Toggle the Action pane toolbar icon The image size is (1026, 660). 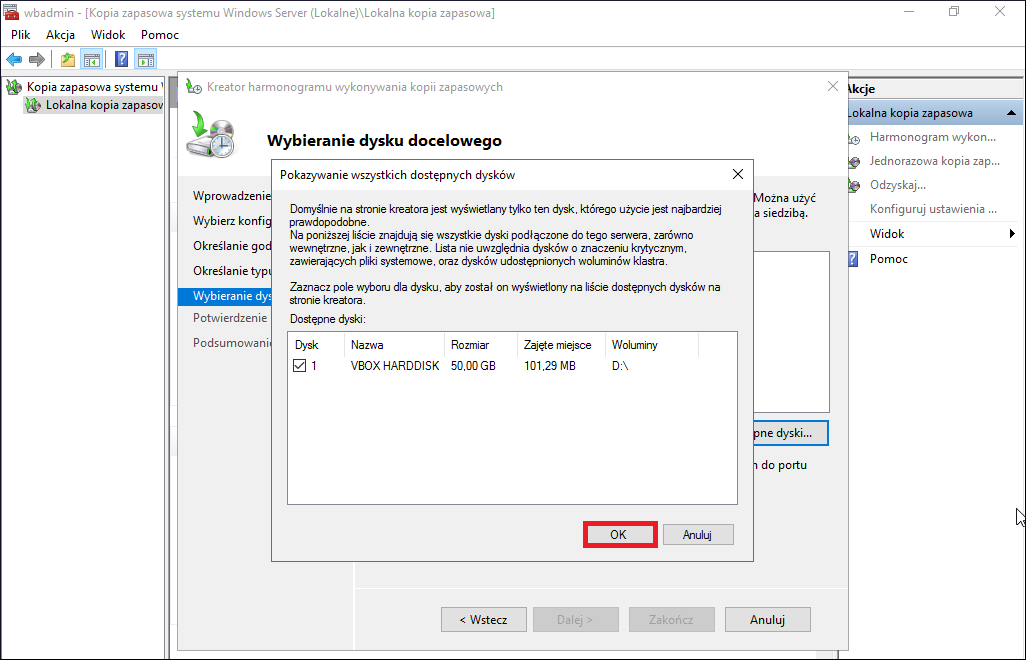coord(145,59)
